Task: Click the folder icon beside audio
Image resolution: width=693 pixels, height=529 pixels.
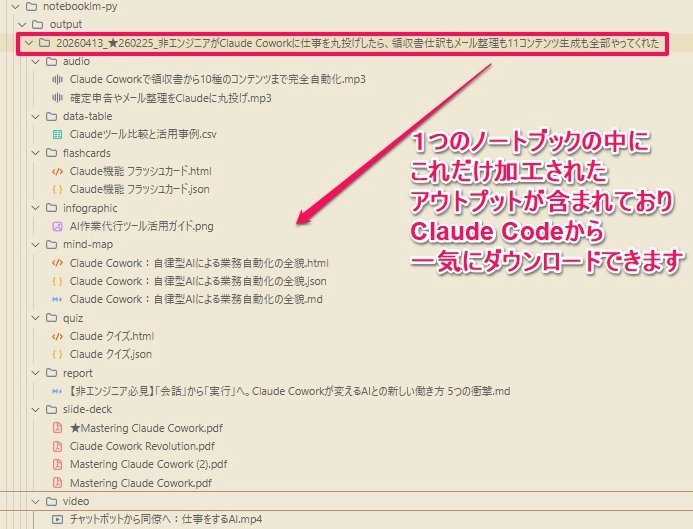Action: [x=51, y=61]
